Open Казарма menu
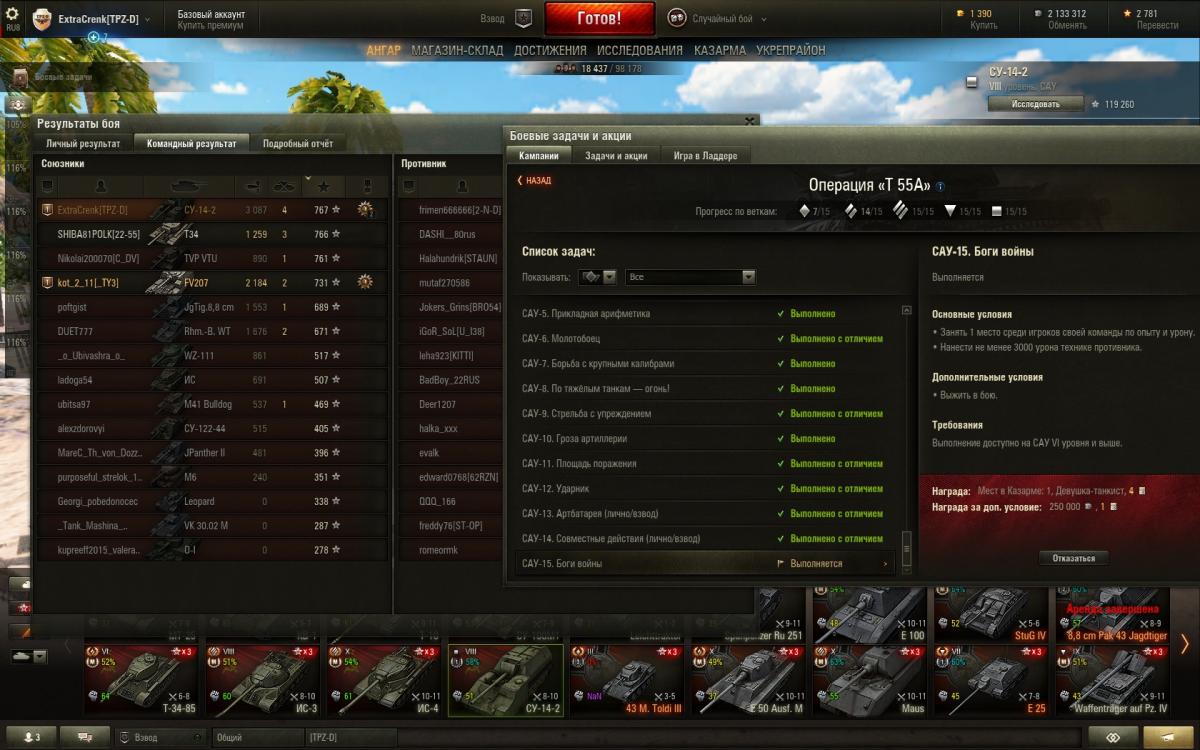 click(x=719, y=50)
